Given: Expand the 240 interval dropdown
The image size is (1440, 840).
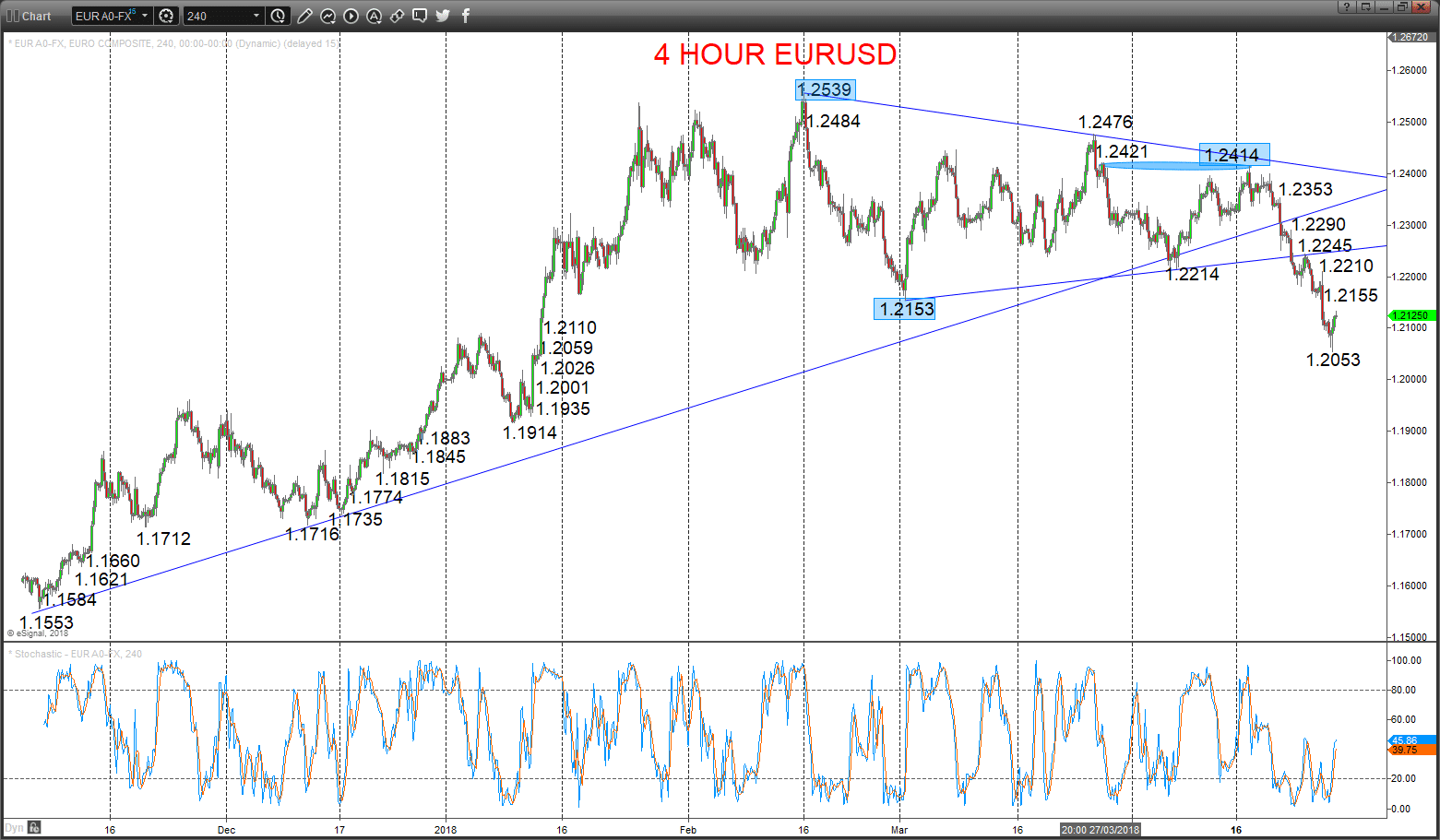Looking at the screenshot, I should pos(256,16).
